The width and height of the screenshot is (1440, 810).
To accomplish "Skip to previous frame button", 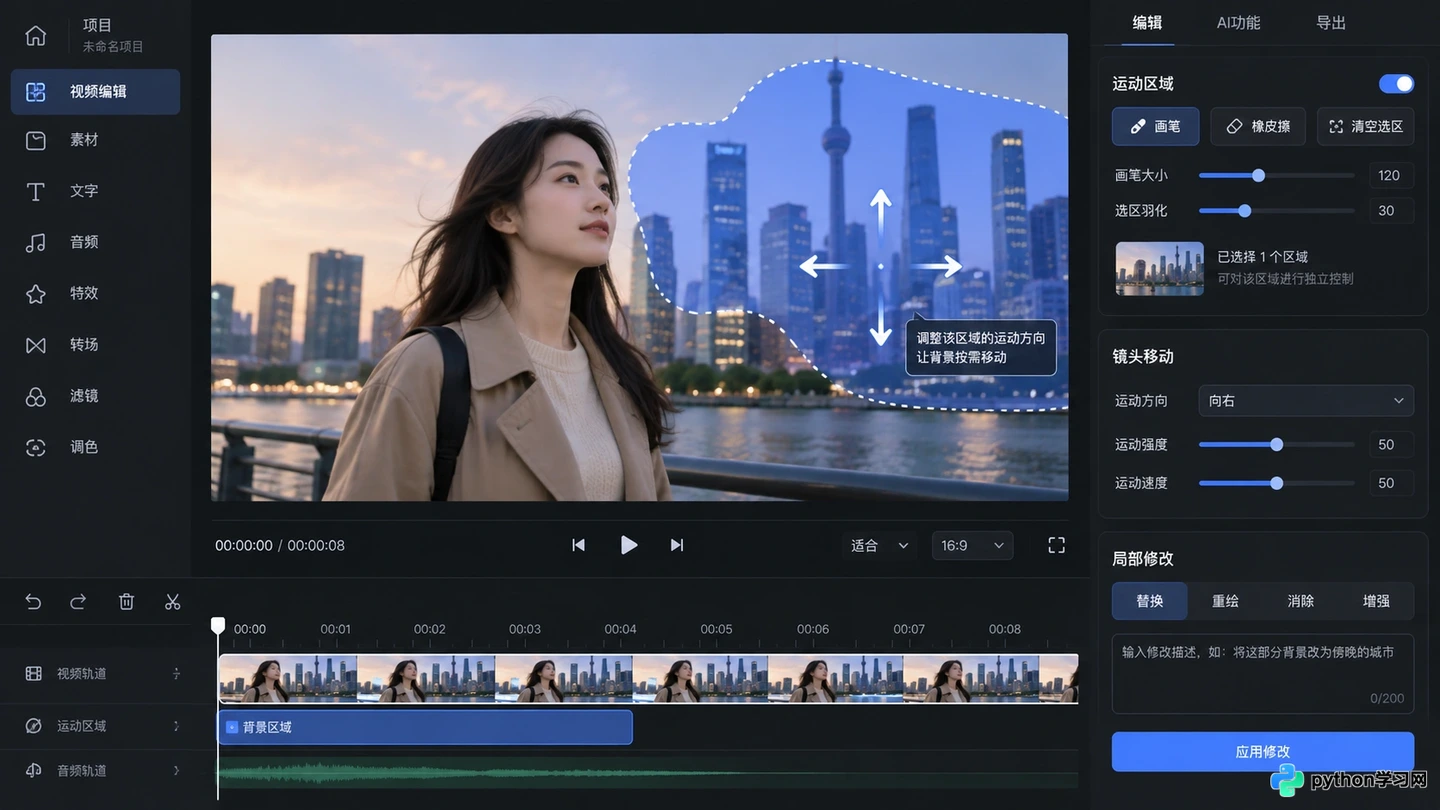I will [578, 545].
